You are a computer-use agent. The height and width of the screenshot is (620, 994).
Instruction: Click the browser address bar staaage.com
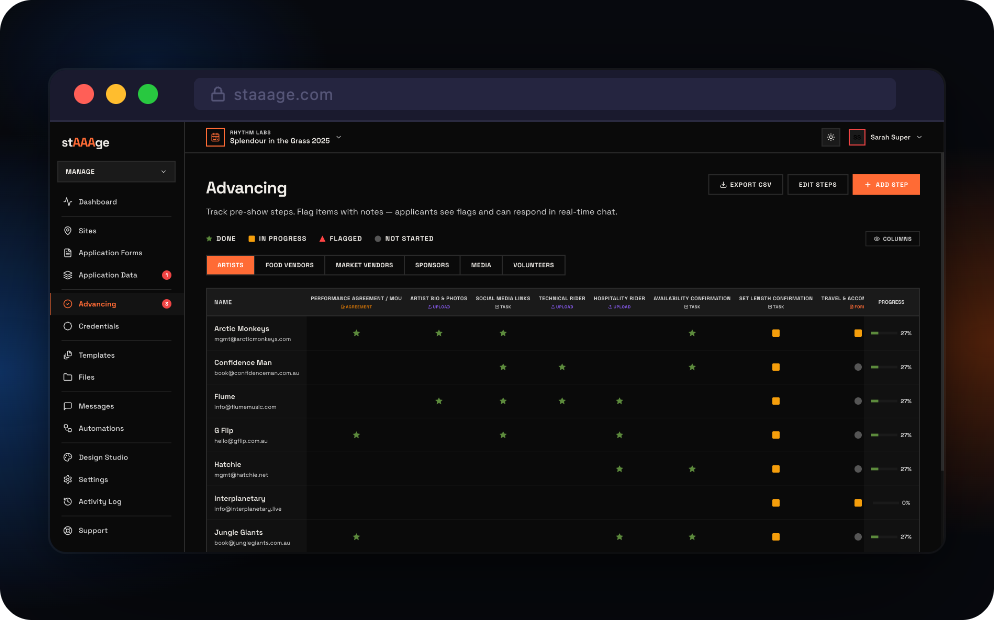(x=545, y=95)
